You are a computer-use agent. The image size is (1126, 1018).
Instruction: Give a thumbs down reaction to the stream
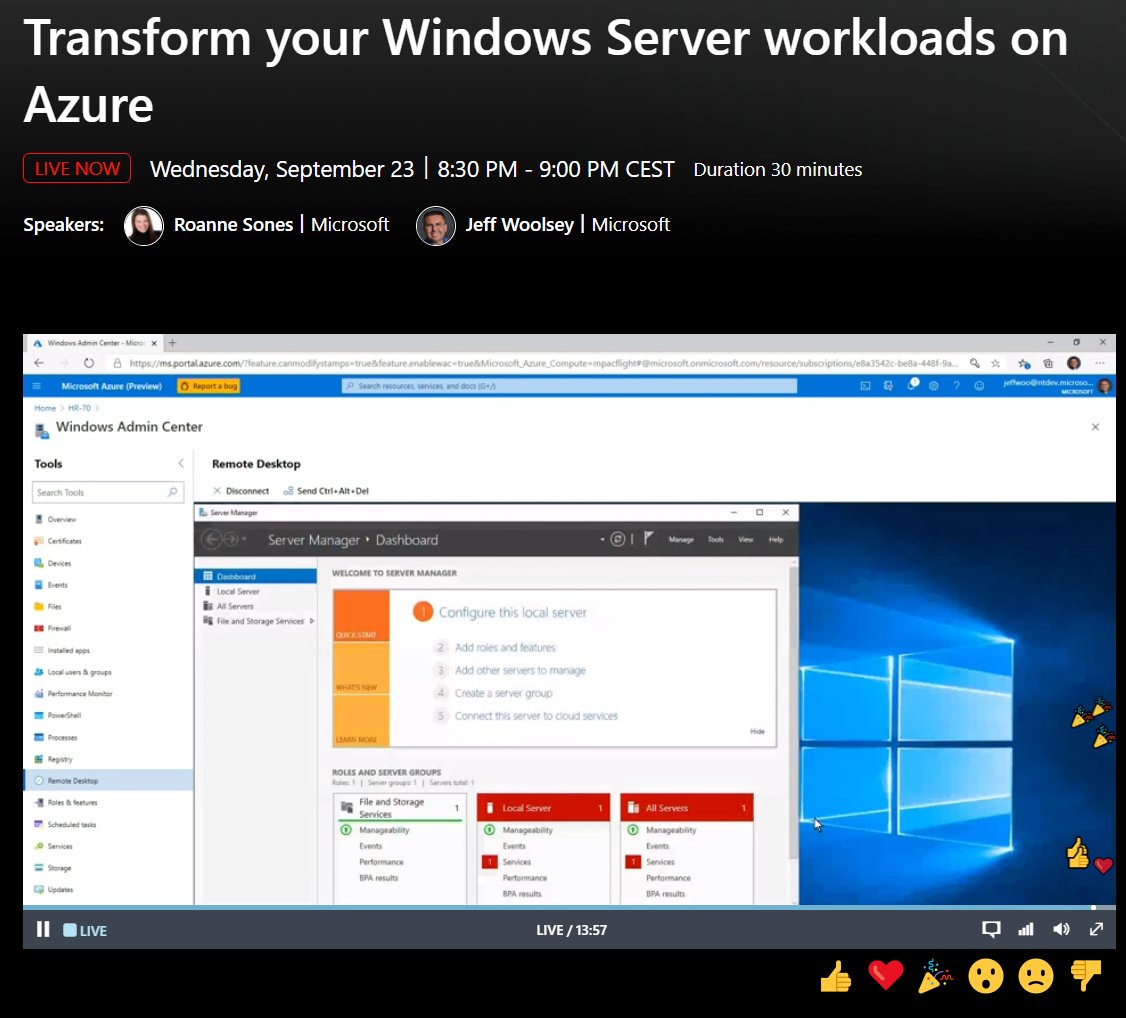[x=1086, y=975]
